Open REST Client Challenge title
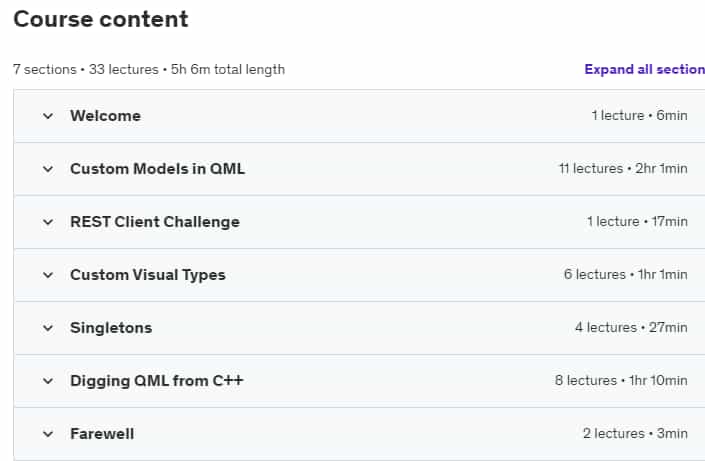Image resolution: width=705 pixels, height=461 pixels. pos(155,222)
